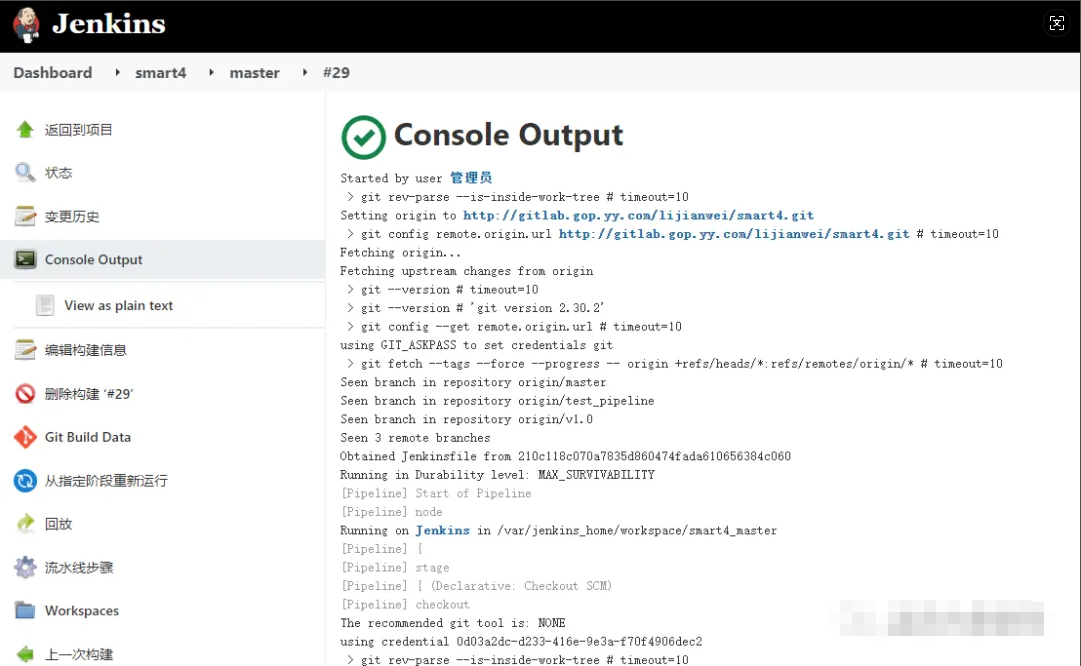Click the terminal icon beside Console Output

(25, 259)
